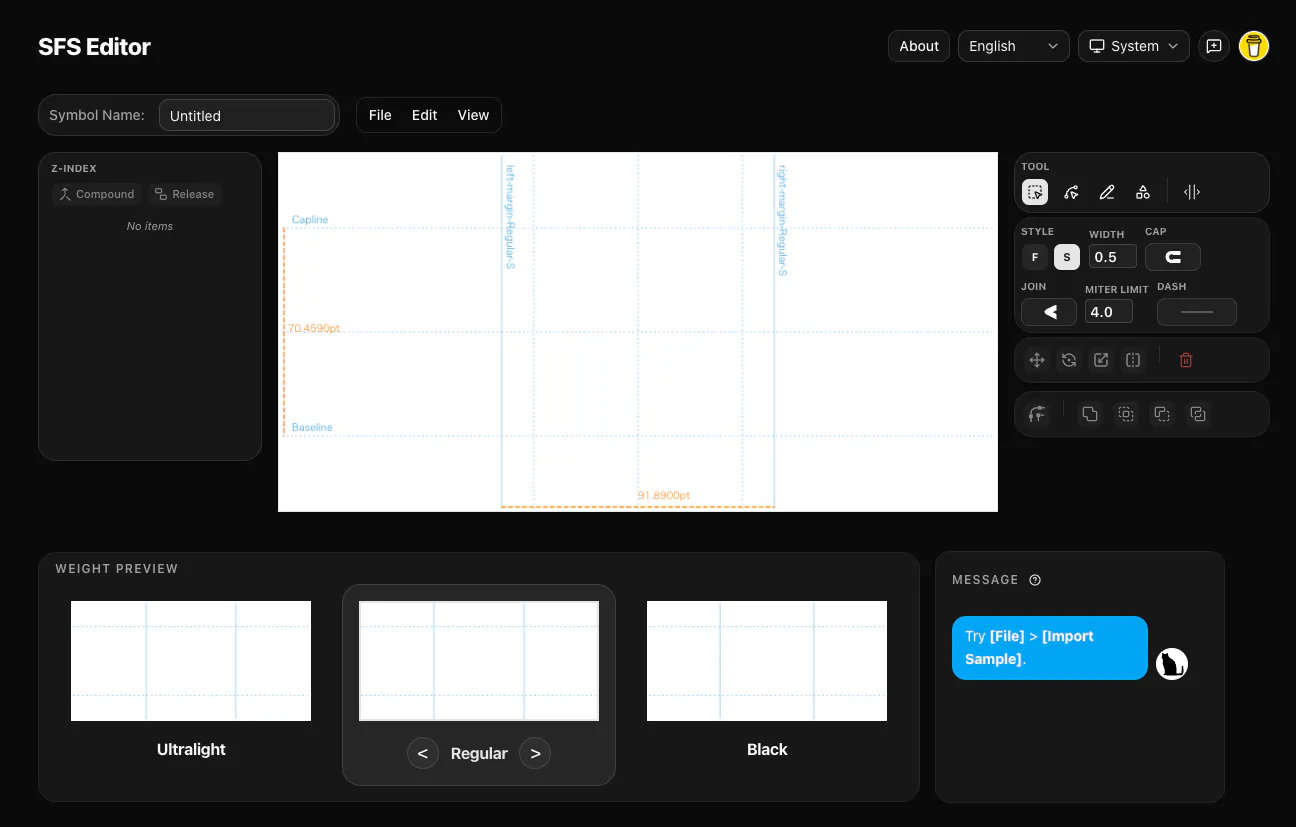
Task: Select the node path edit tool
Action: coord(1071,192)
